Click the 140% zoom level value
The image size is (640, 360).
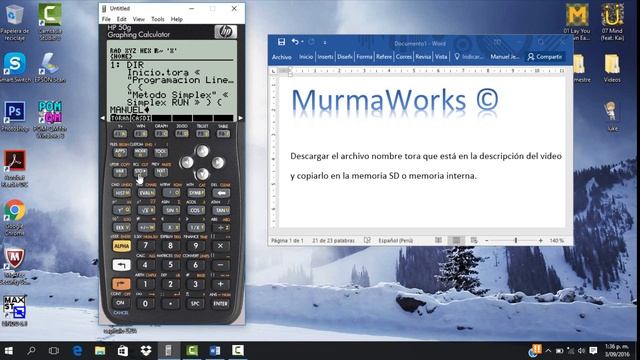pyautogui.click(x=556, y=241)
